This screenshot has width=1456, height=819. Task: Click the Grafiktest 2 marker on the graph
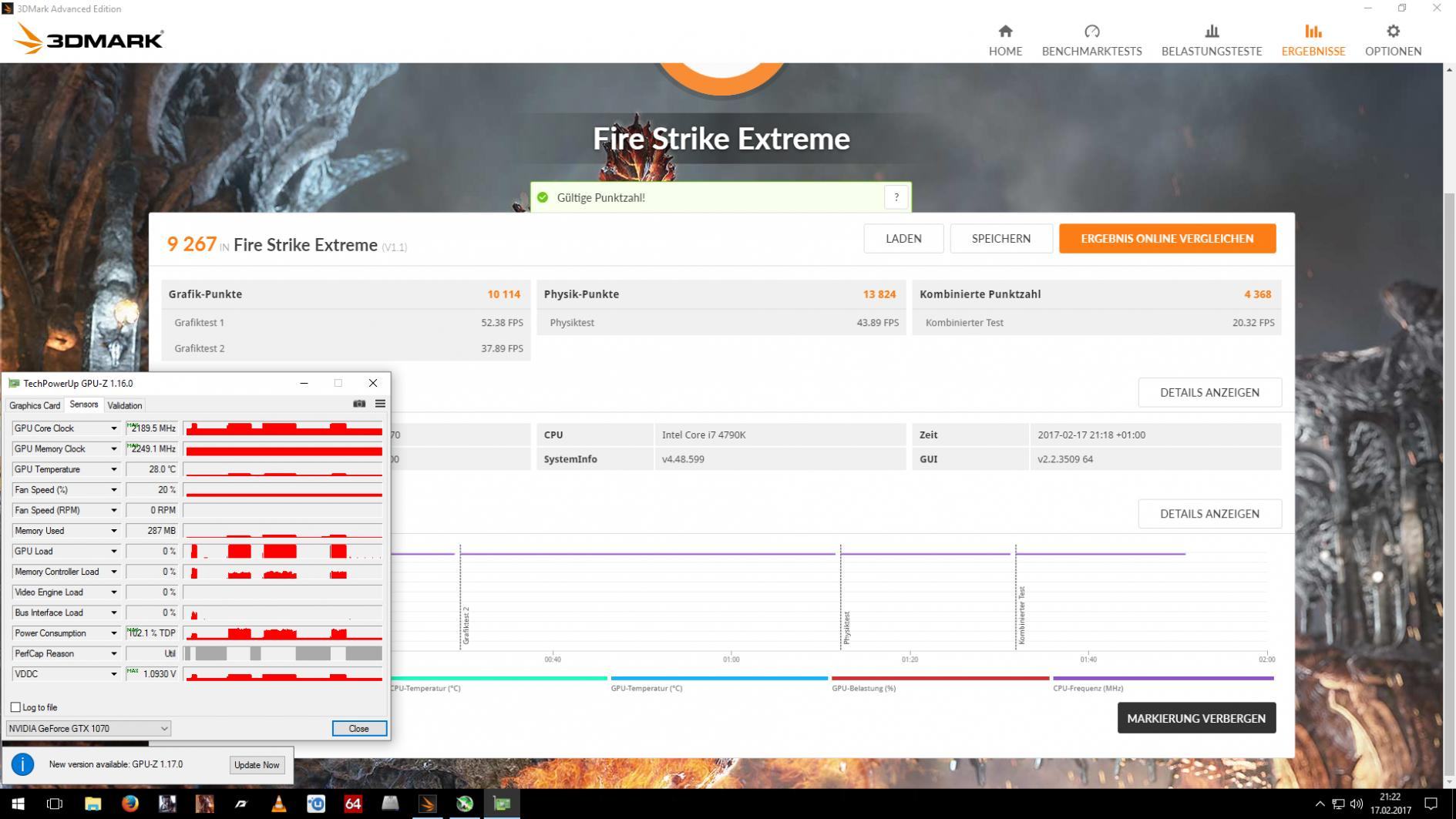pos(466,625)
